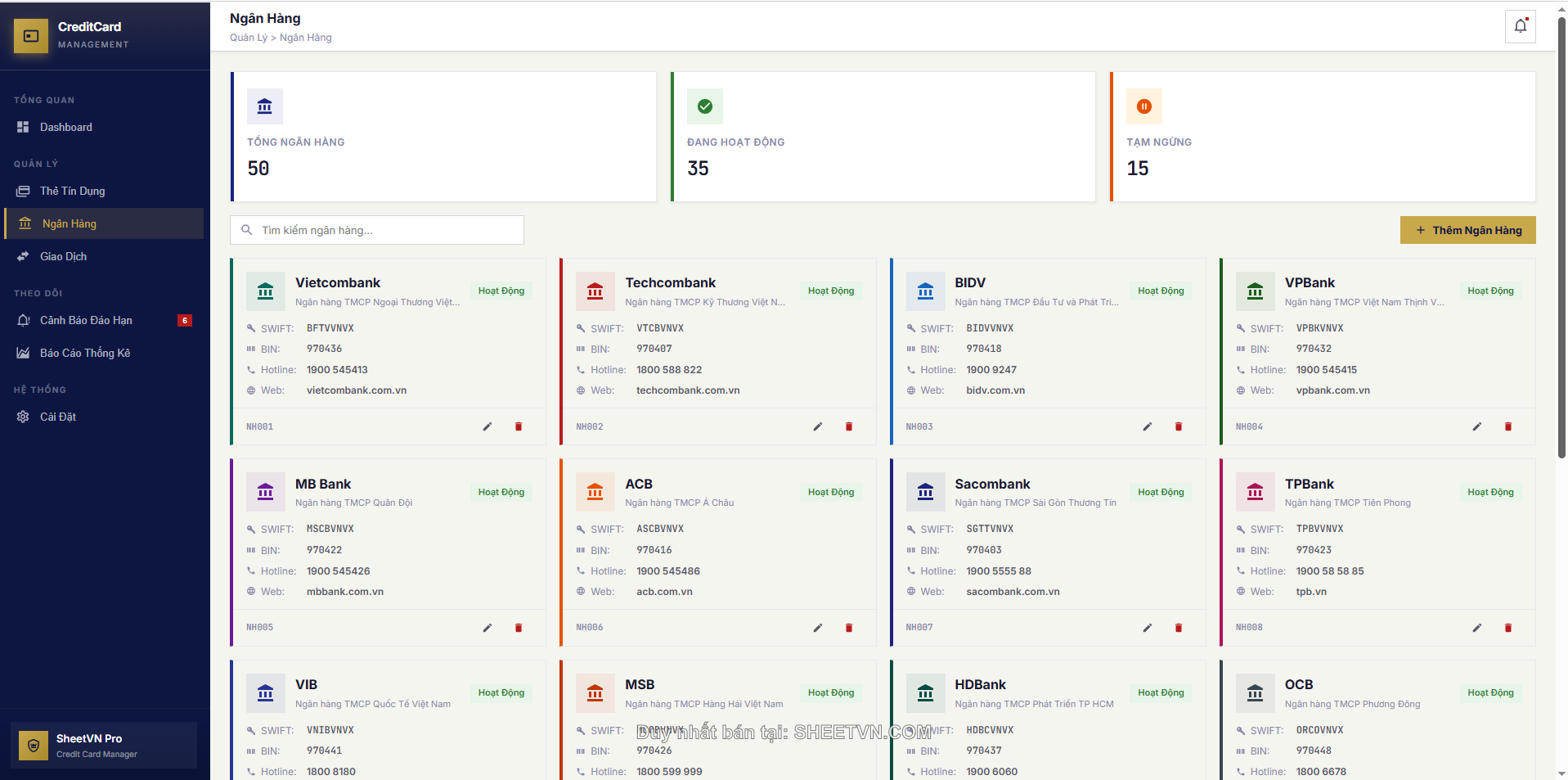Open Cảnh Báo Đáo Hạn alerts
The image size is (1568, 780).
tap(86, 320)
